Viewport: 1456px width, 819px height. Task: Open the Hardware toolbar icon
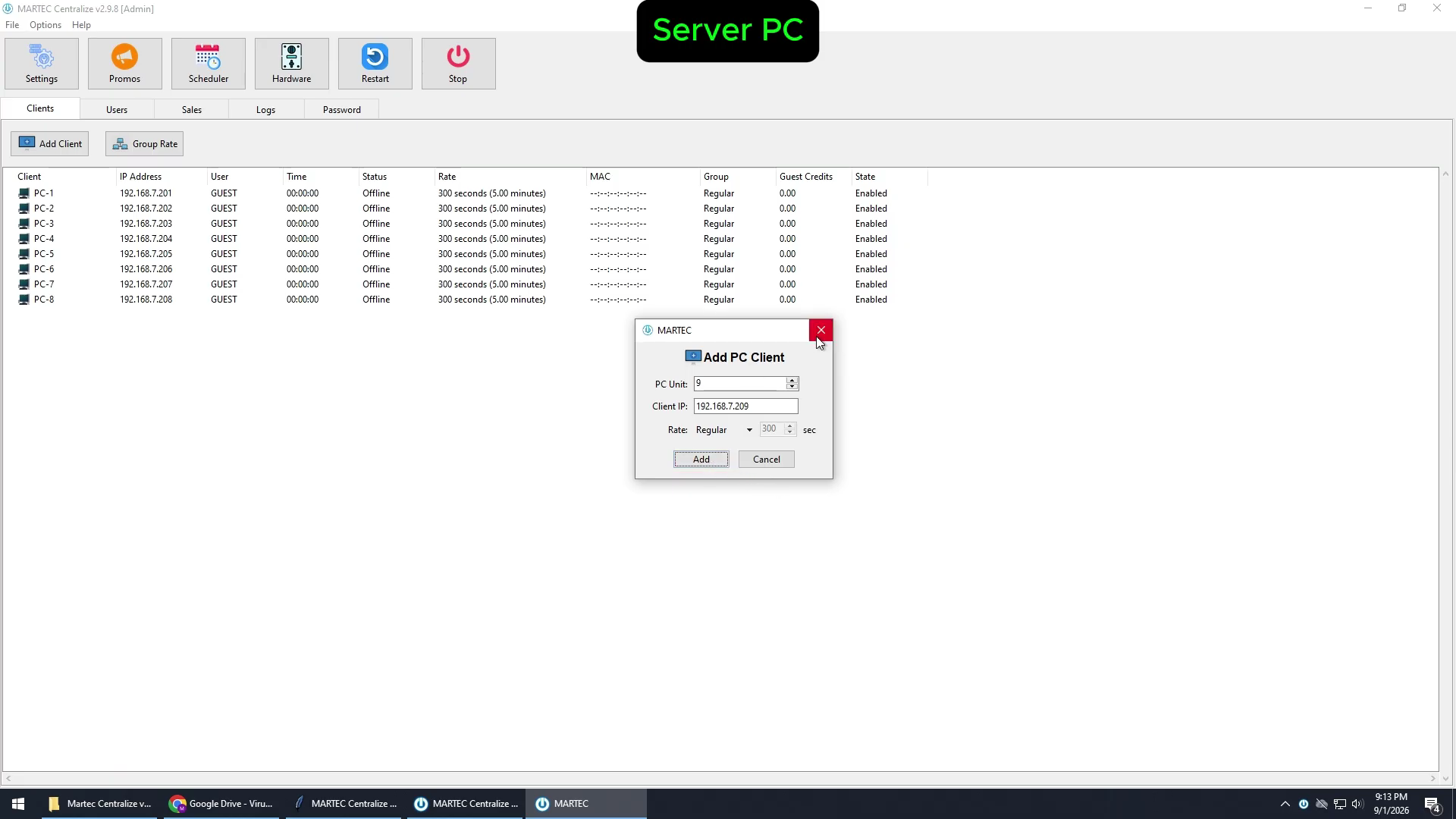tap(291, 57)
